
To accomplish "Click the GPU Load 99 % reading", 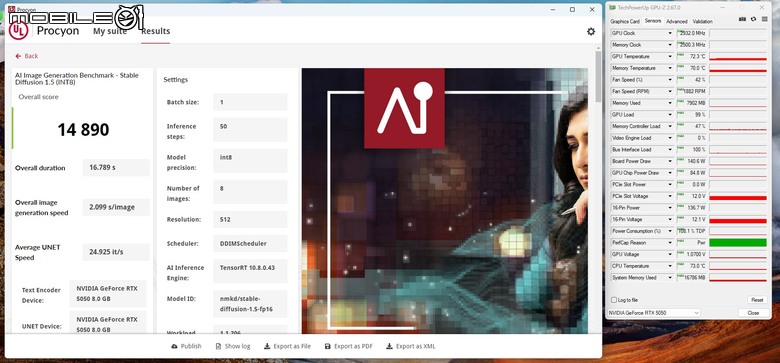I will [x=692, y=115].
